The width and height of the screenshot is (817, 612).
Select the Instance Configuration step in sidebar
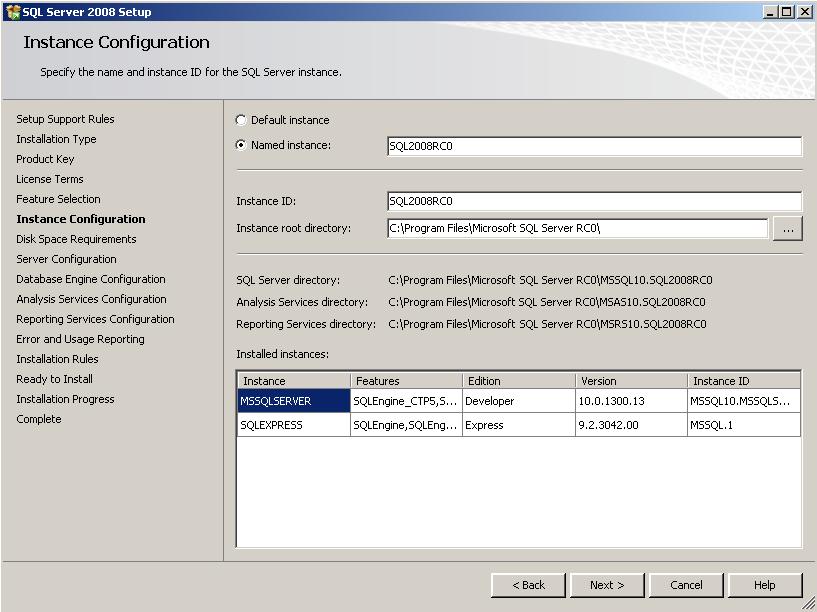[x=81, y=219]
